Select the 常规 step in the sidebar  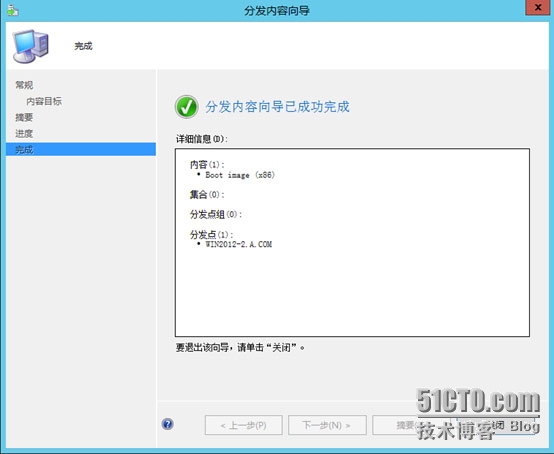24,85
